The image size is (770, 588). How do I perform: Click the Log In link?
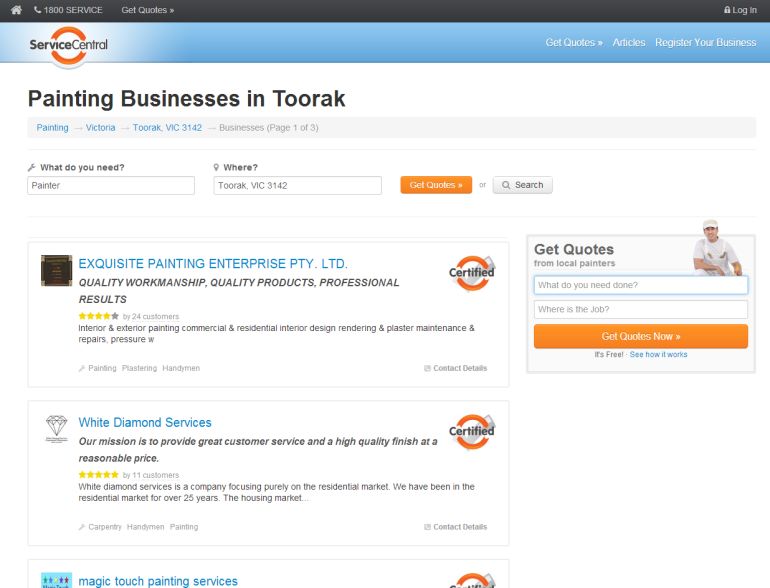[740, 10]
